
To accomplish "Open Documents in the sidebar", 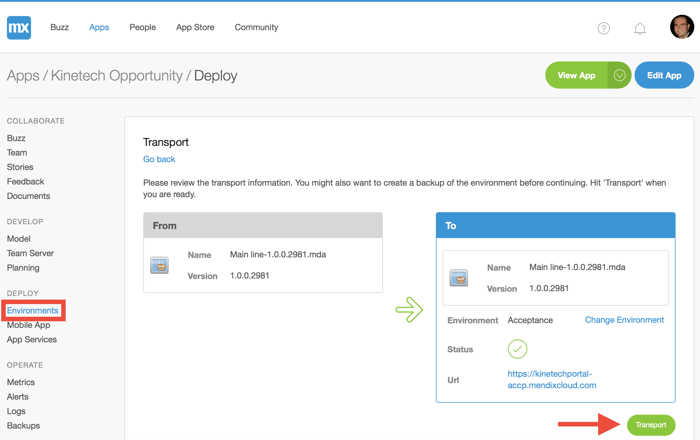I will [29, 196].
